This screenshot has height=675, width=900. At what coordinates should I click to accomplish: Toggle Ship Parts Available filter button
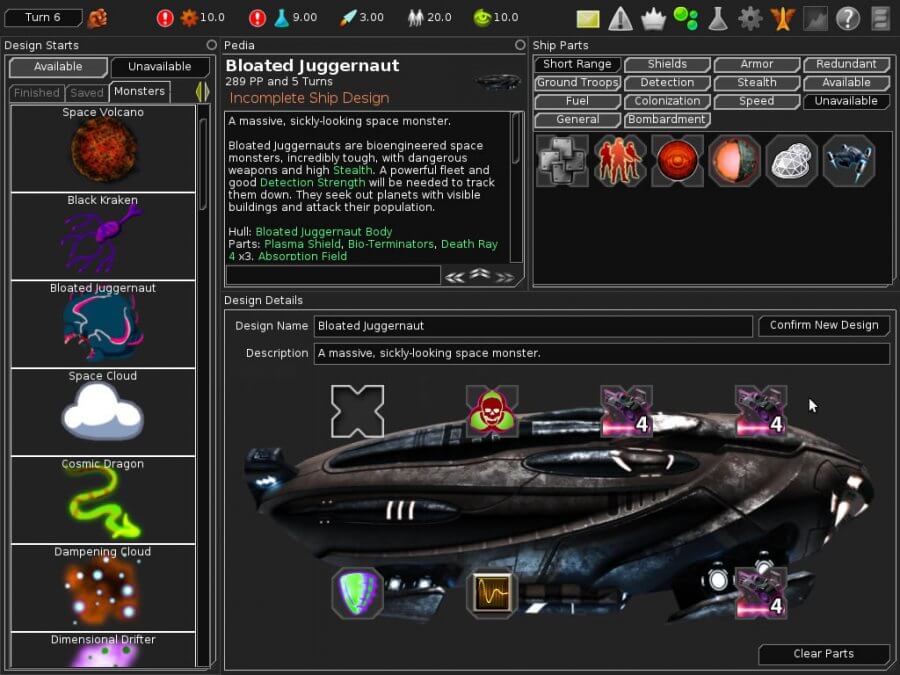pos(846,83)
